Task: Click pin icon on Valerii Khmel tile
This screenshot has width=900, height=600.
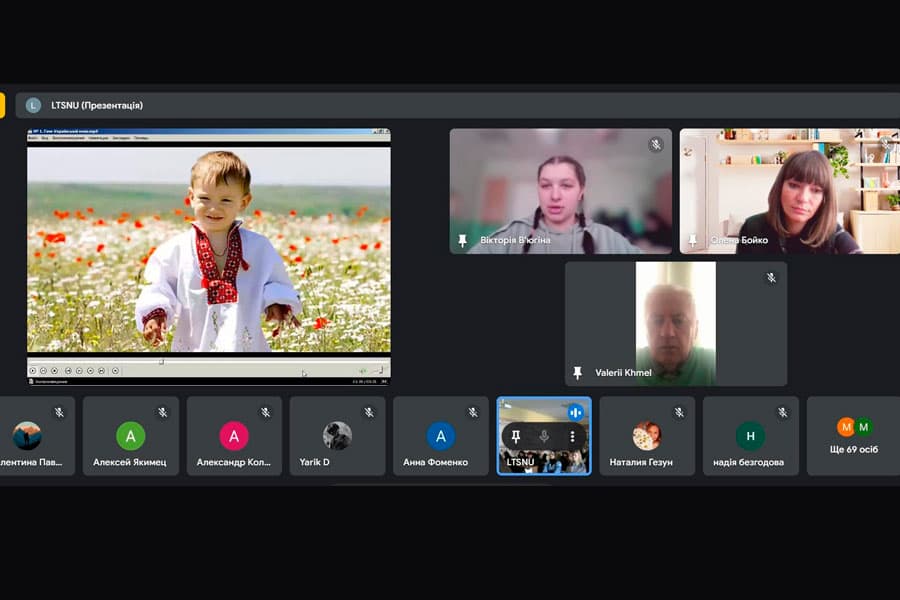Action: [x=577, y=373]
